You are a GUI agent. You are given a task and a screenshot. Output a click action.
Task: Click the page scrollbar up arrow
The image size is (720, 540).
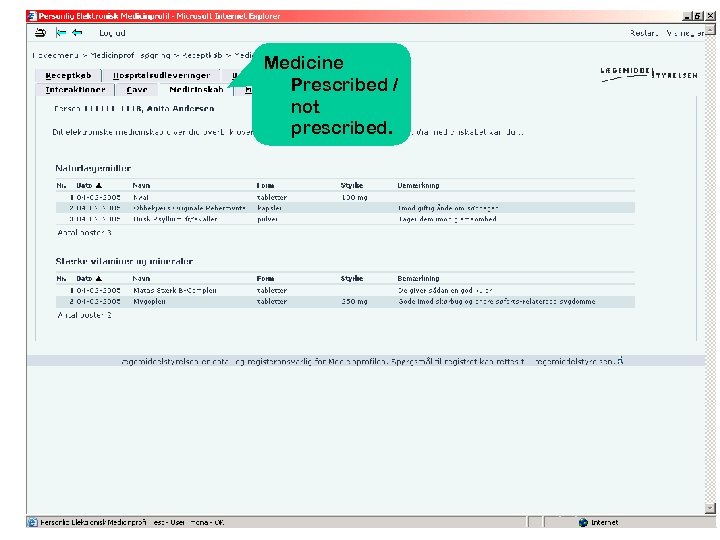coord(710,30)
